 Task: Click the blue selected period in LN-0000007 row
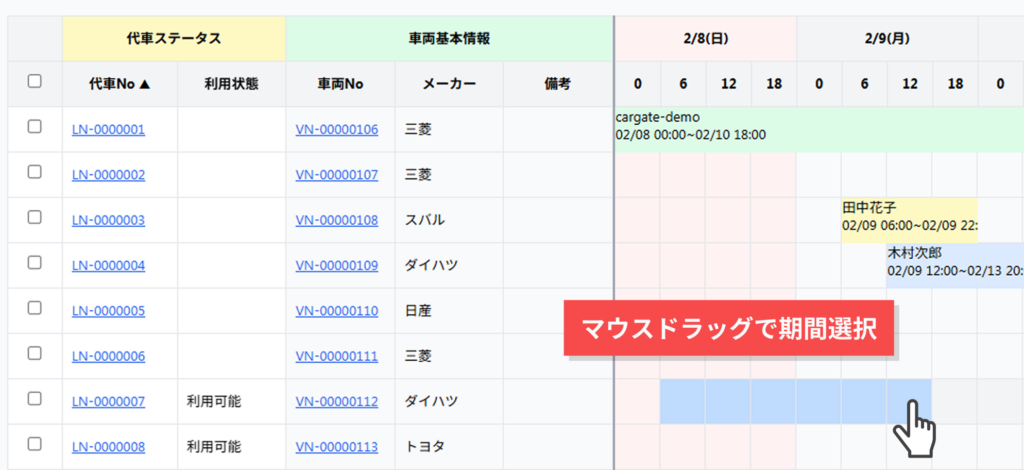click(x=780, y=401)
